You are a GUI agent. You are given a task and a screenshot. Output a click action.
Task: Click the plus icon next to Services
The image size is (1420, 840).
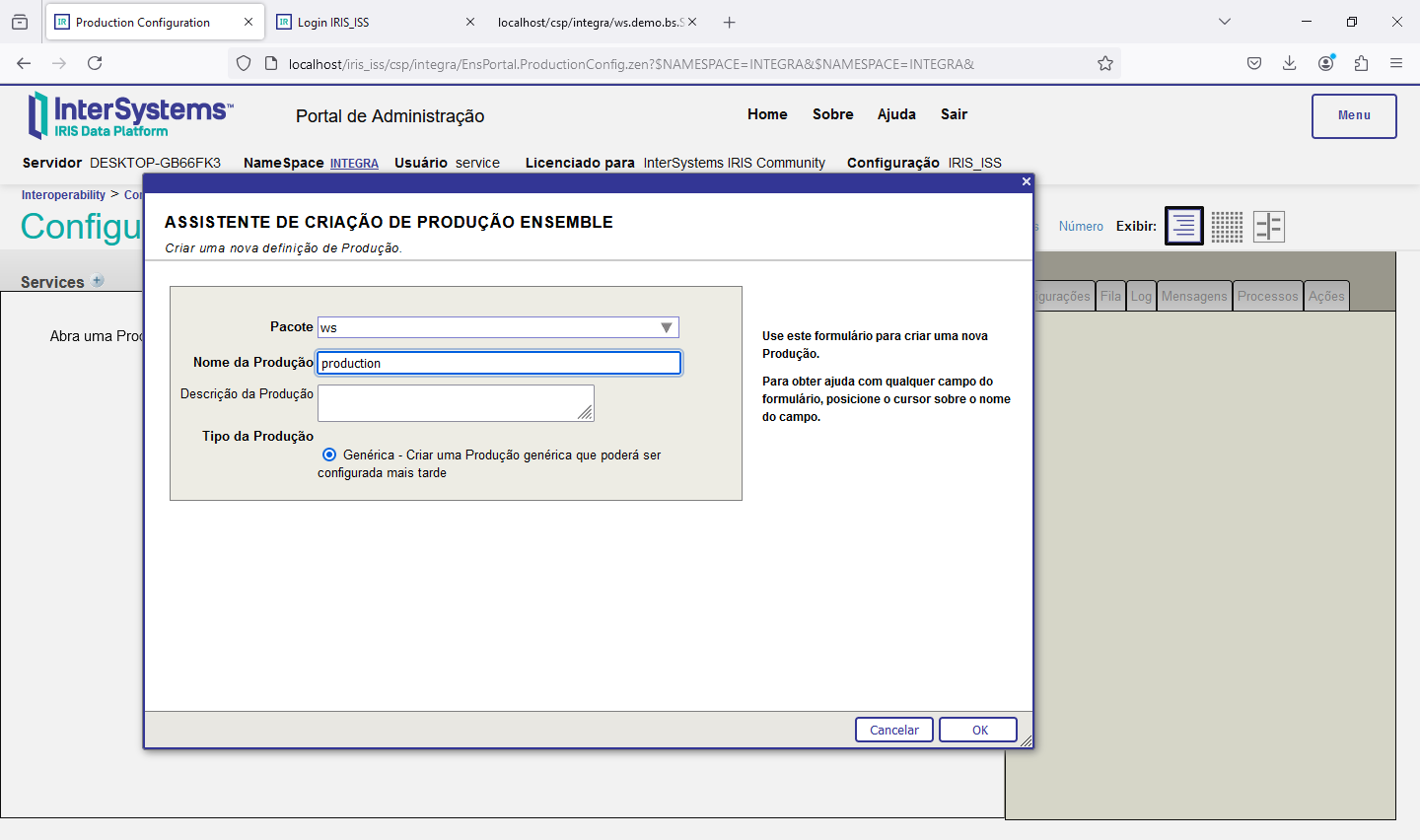coord(98,281)
